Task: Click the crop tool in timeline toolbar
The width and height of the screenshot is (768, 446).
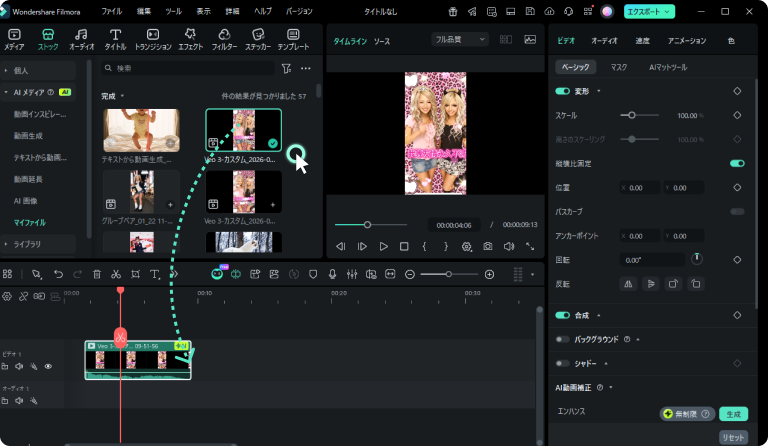Action: 135,274
